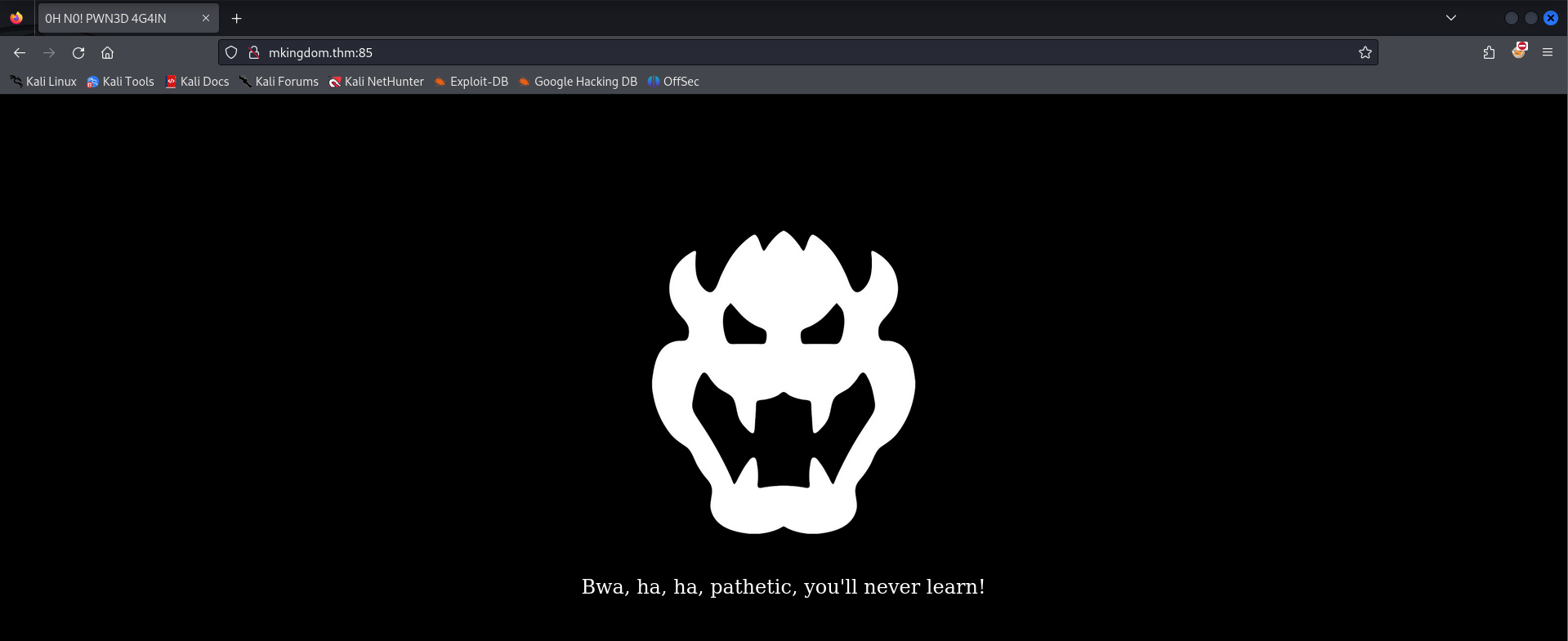The height and width of the screenshot is (641, 1568).
Task: Open the OffSec bookmark
Action: click(672, 82)
